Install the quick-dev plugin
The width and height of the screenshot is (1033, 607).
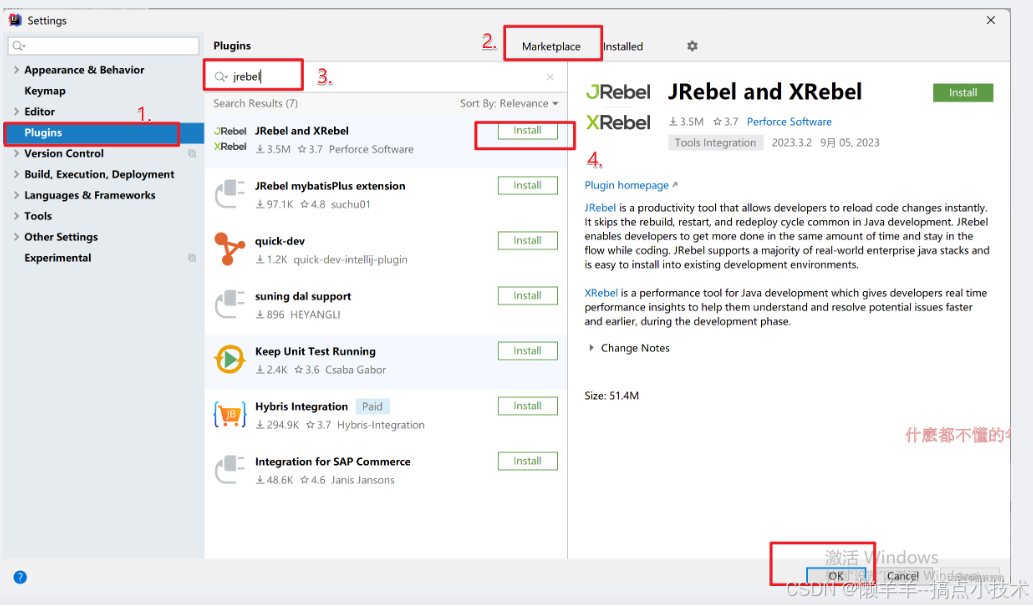(x=528, y=241)
